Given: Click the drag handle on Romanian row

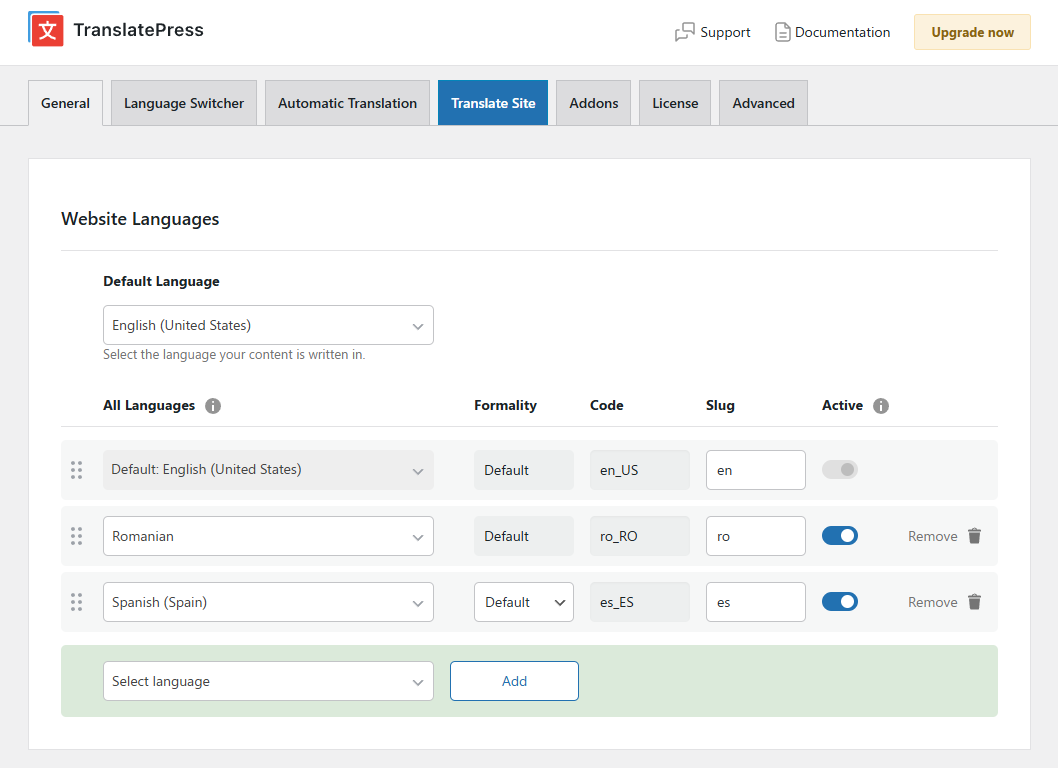Looking at the screenshot, I should coord(77,536).
